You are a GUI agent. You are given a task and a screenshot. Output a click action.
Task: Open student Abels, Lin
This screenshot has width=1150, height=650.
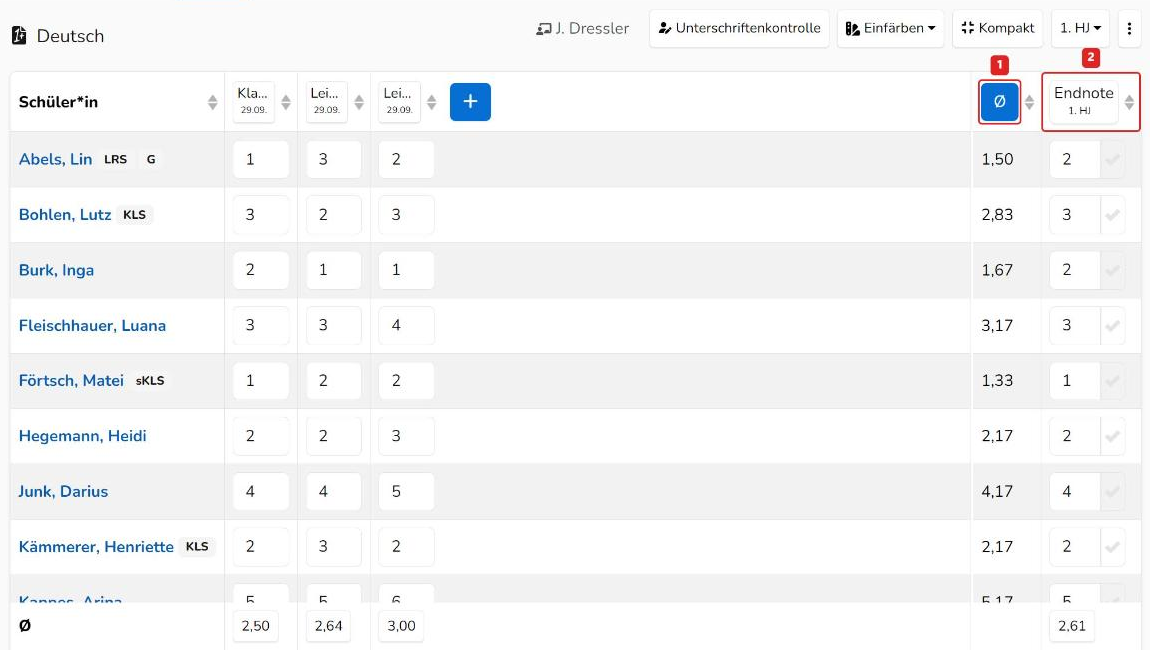(x=56, y=159)
